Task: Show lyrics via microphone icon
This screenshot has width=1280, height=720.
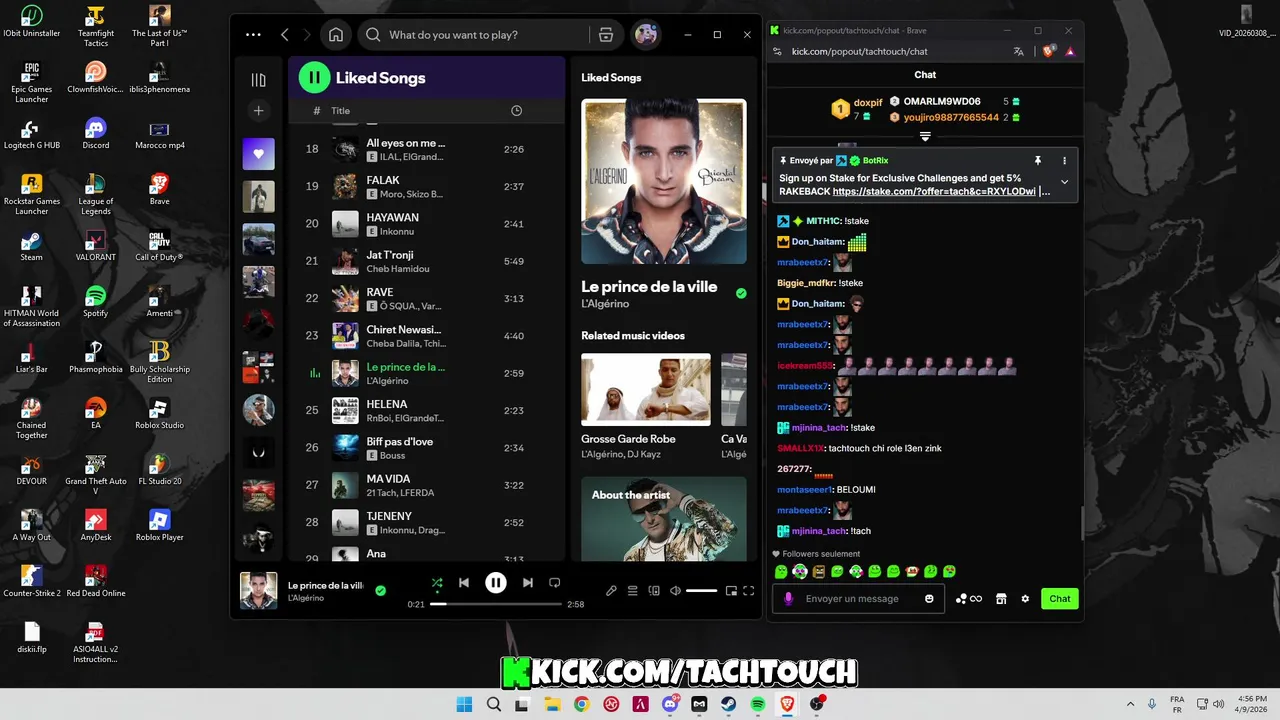Action: [611, 591]
